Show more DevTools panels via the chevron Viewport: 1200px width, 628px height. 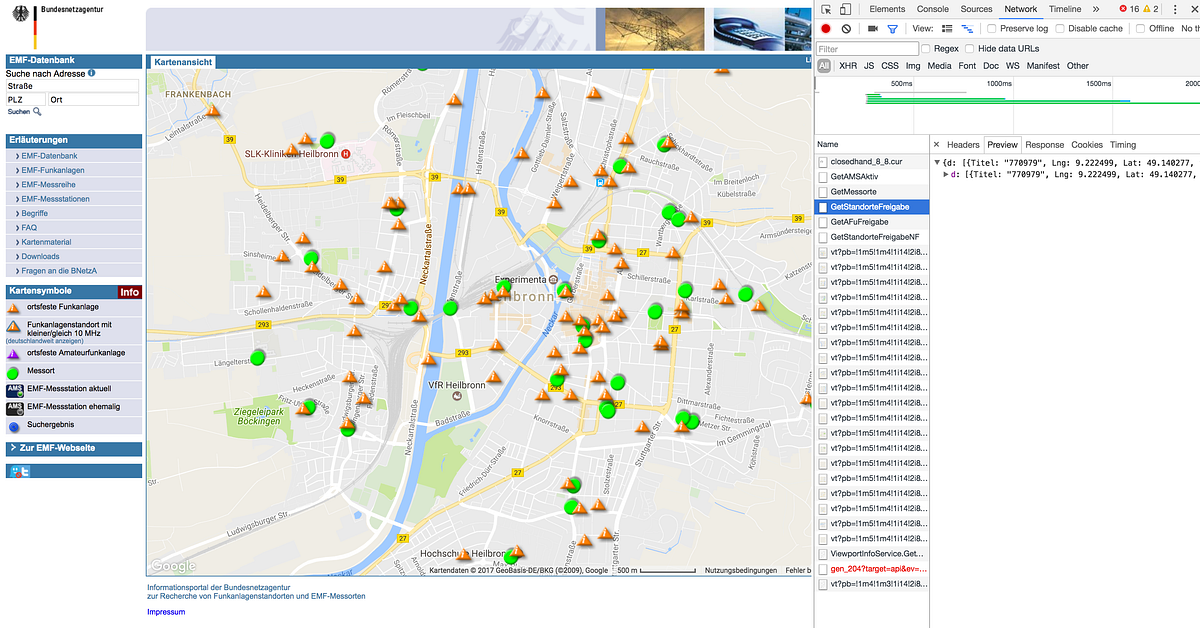tap(1096, 9)
